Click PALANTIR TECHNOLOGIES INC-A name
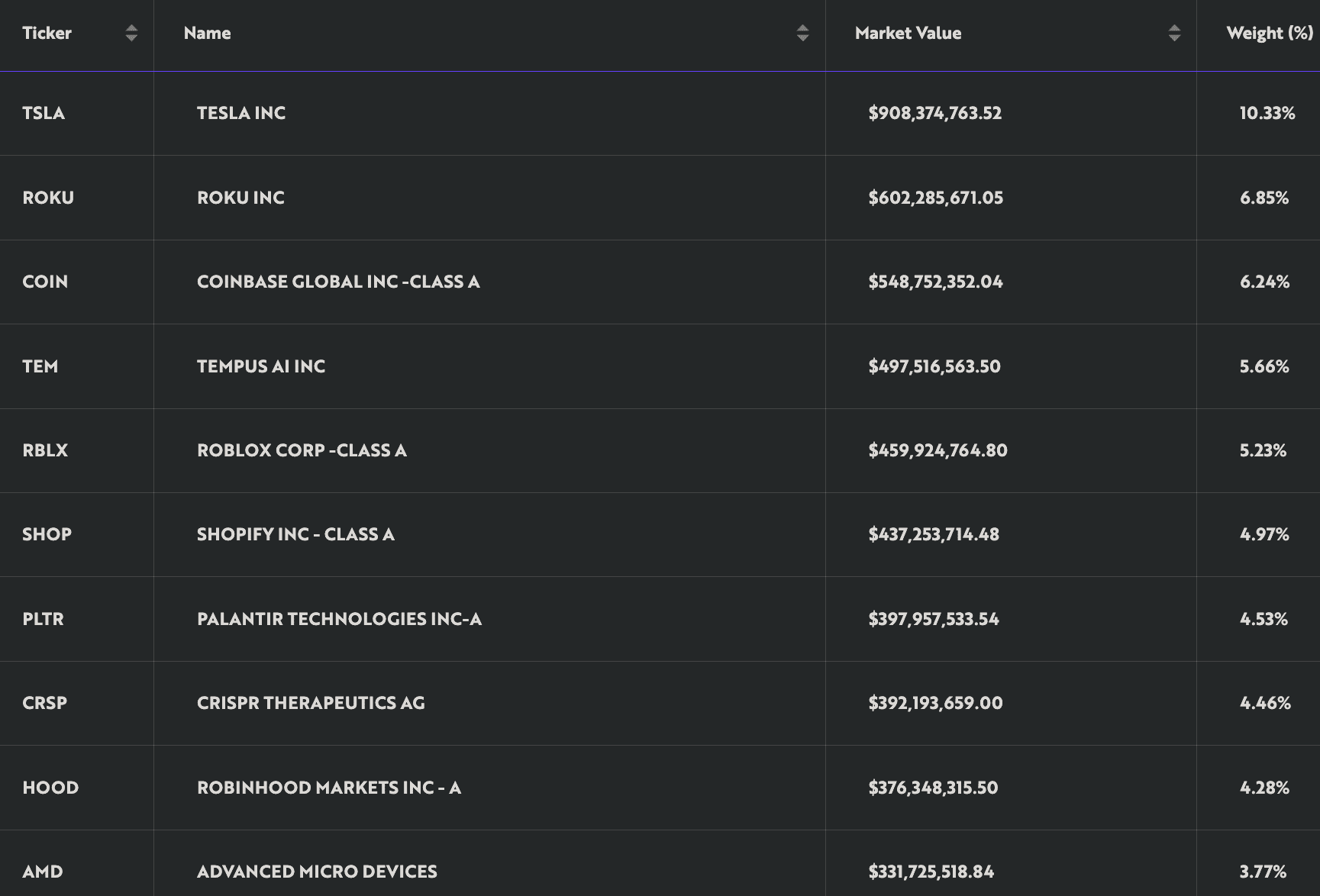The height and width of the screenshot is (896, 1320). tap(339, 619)
